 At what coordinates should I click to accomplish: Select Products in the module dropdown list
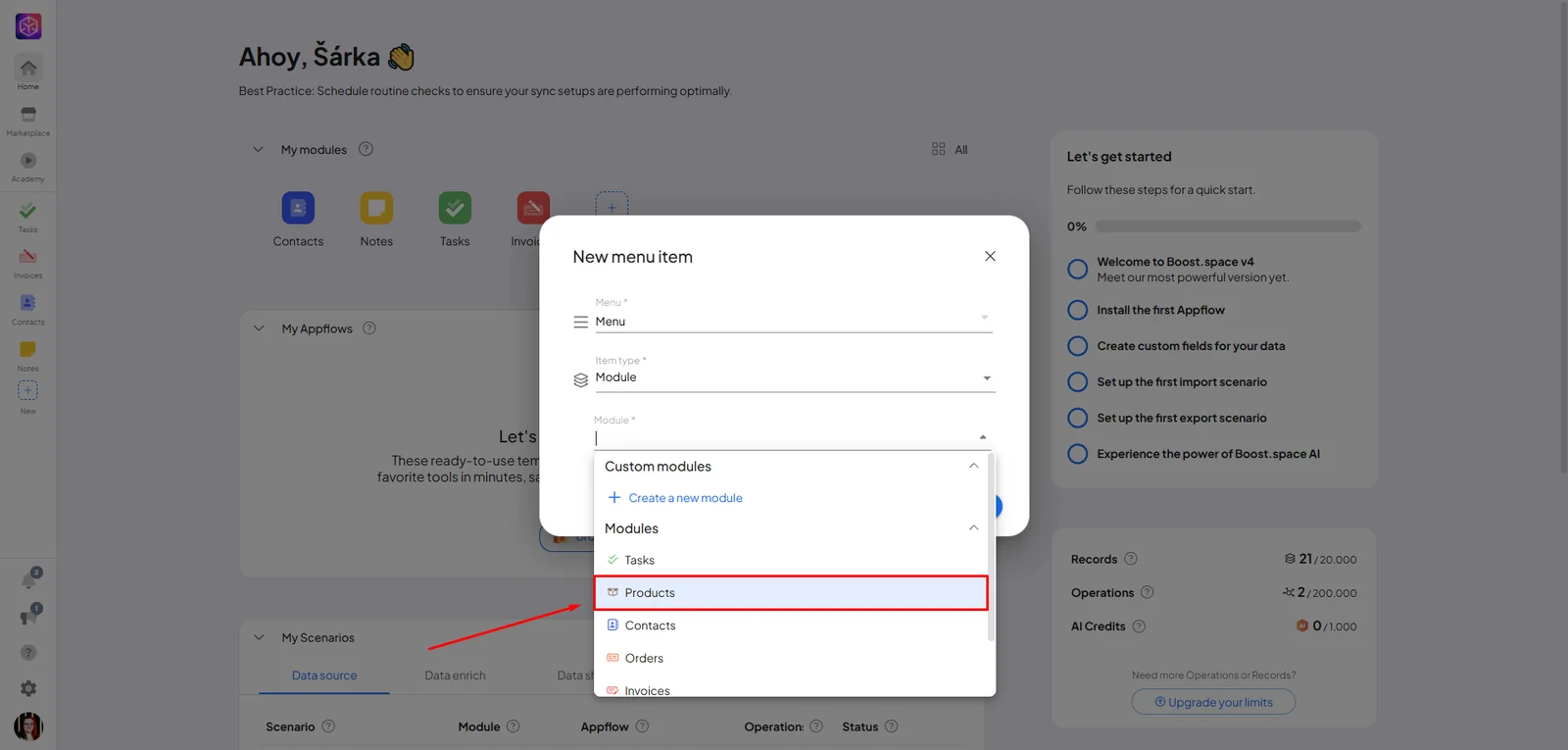coord(791,592)
